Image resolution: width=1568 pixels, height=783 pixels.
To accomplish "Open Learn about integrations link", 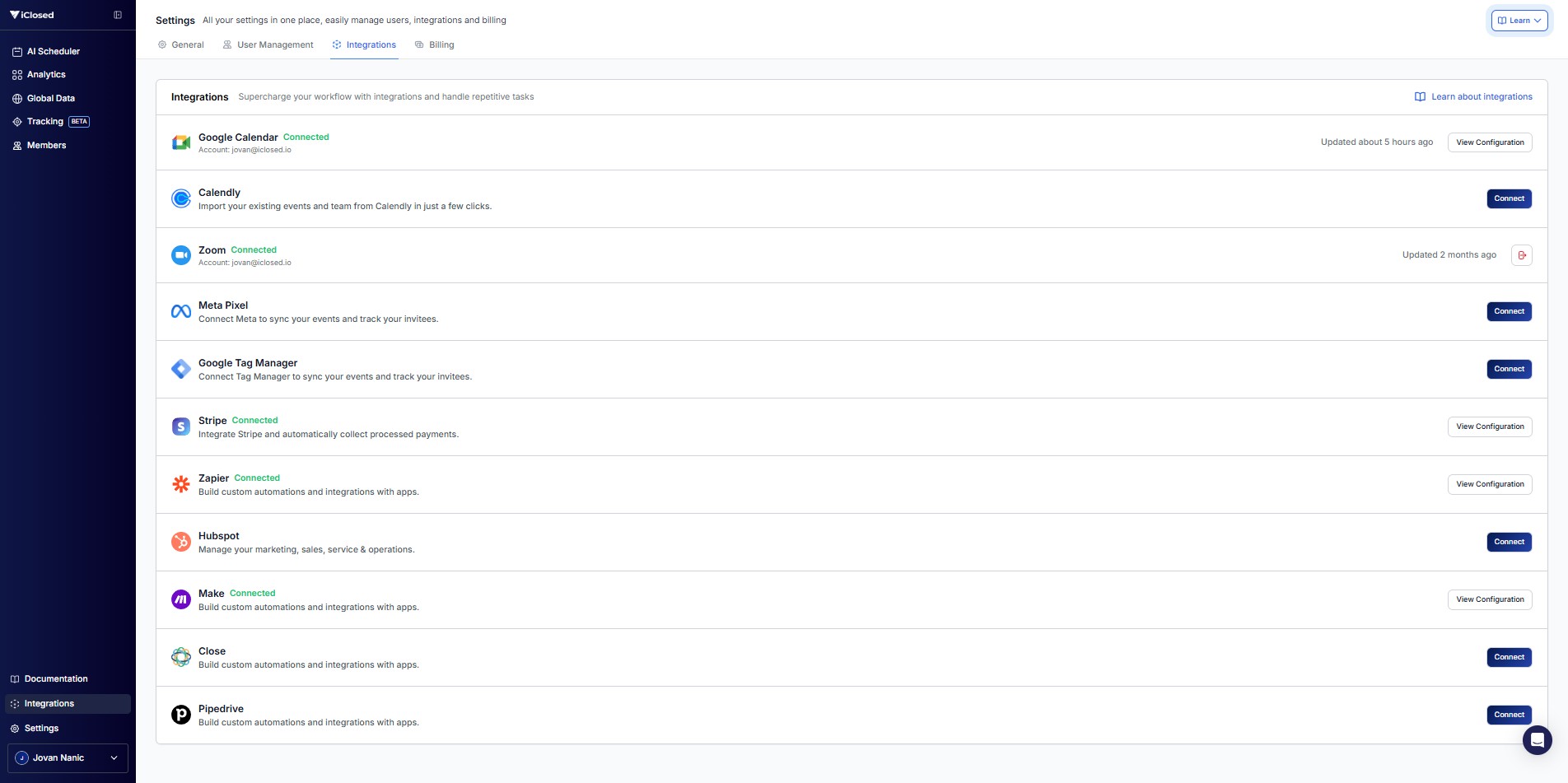I will (x=1473, y=97).
